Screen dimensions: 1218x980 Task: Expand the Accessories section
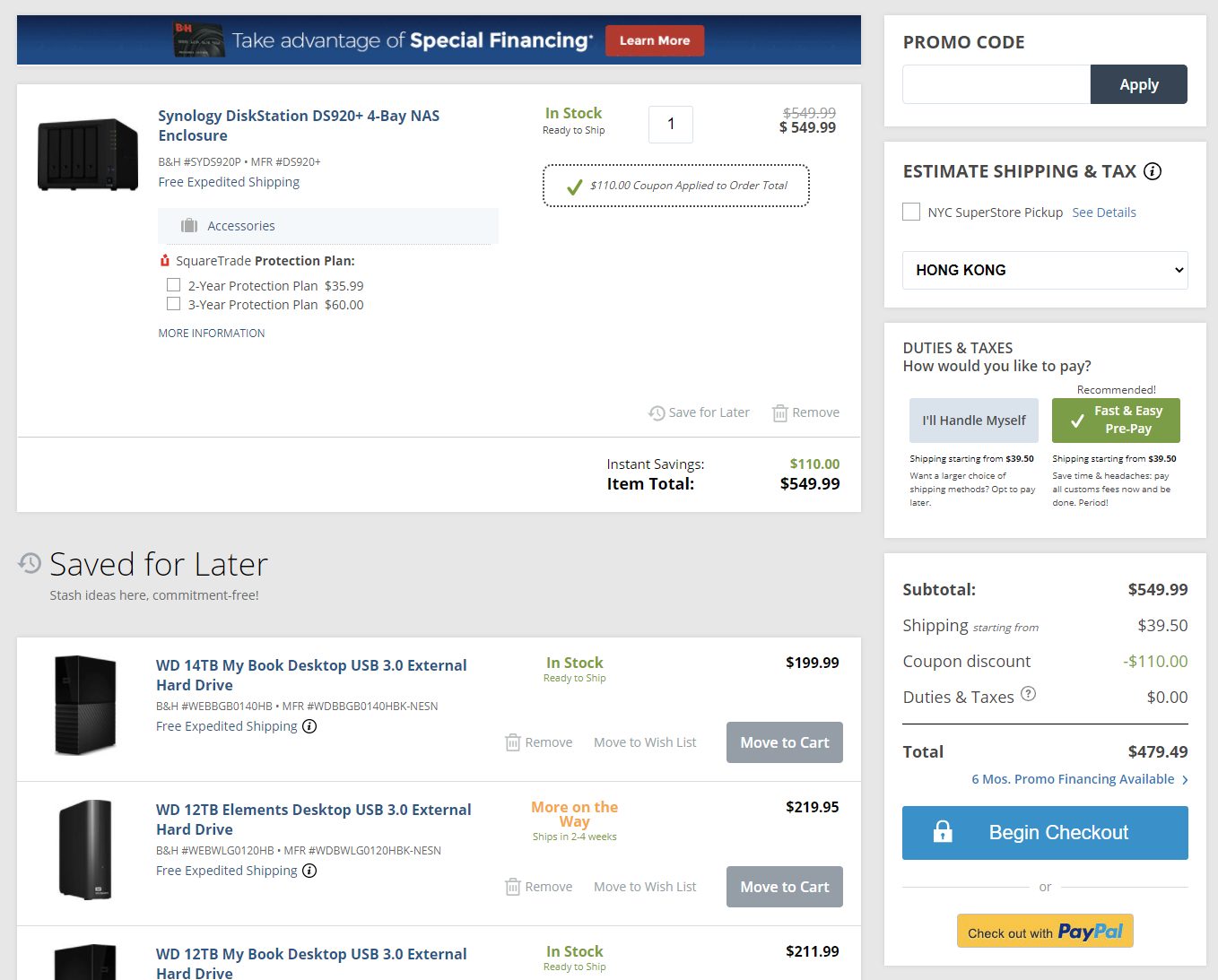[x=328, y=226]
